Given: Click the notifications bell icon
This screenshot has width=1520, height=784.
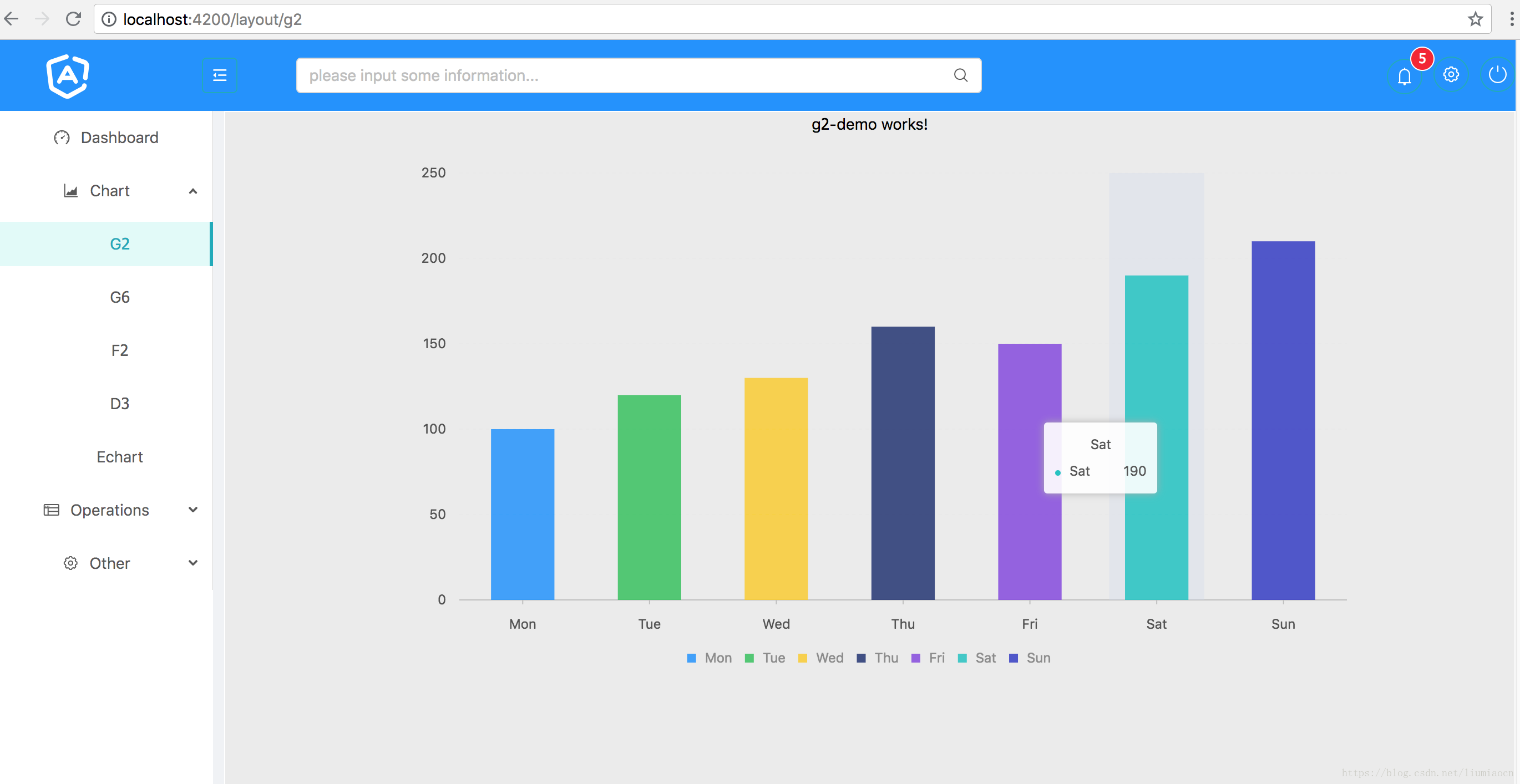Looking at the screenshot, I should (x=1405, y=74).
